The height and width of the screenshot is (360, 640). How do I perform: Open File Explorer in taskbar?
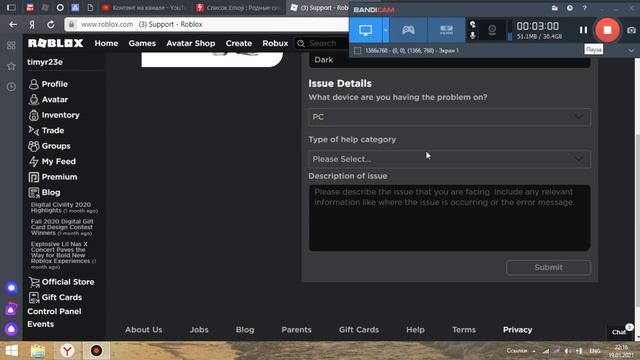click(38, 351)
